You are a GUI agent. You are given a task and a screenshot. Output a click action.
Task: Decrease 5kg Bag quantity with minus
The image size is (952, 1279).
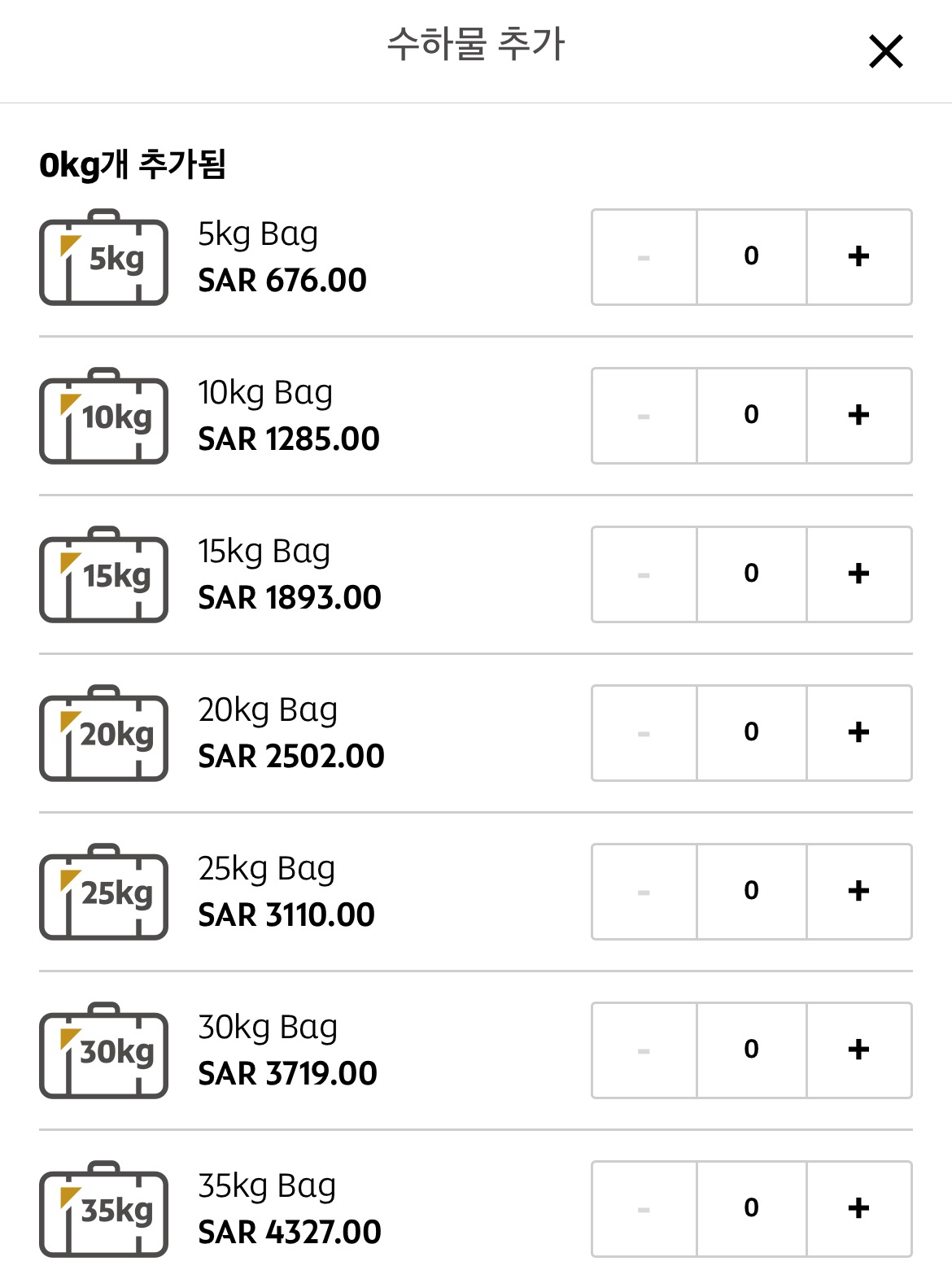click(x=644, y=257)
